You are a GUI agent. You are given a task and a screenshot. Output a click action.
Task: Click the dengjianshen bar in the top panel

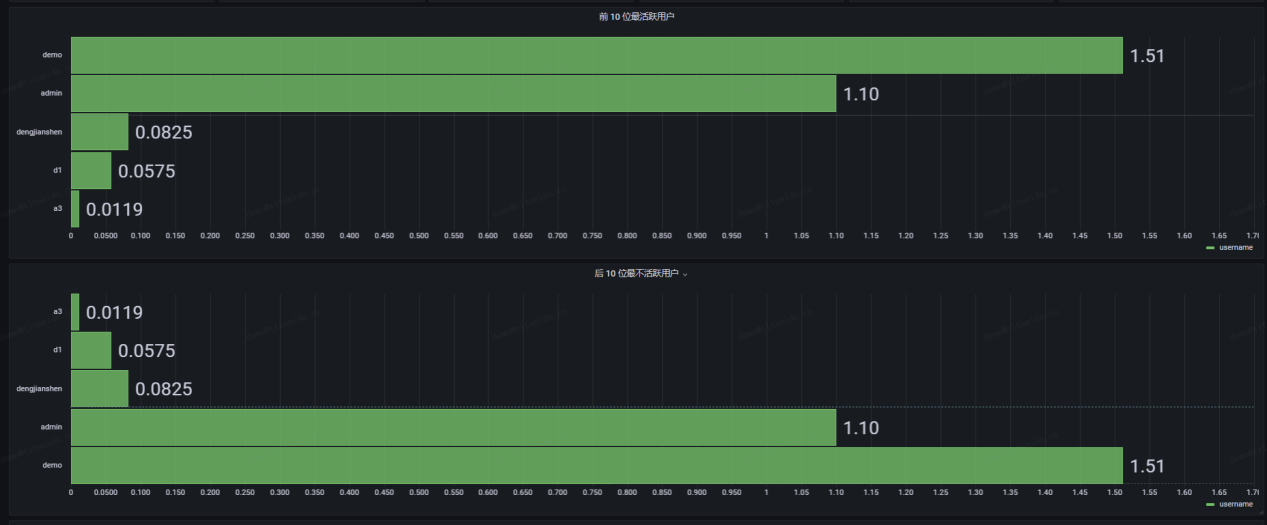tap(99, 132)
